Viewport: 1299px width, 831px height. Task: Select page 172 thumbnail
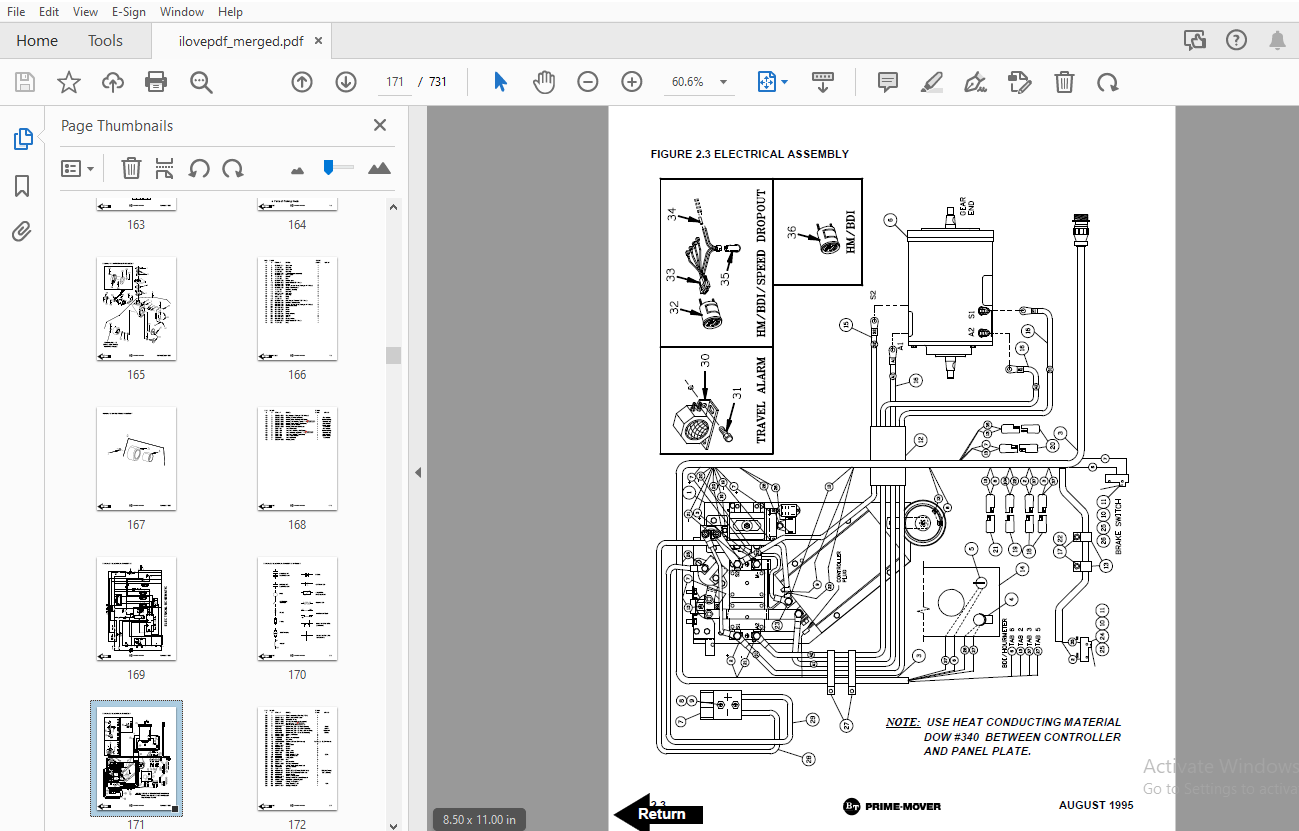(x=297, y=758)
